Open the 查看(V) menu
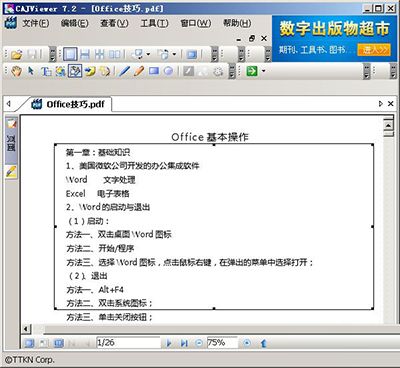Image resolution: width=400 pixels, height=368 pixels. coord(114,23)
